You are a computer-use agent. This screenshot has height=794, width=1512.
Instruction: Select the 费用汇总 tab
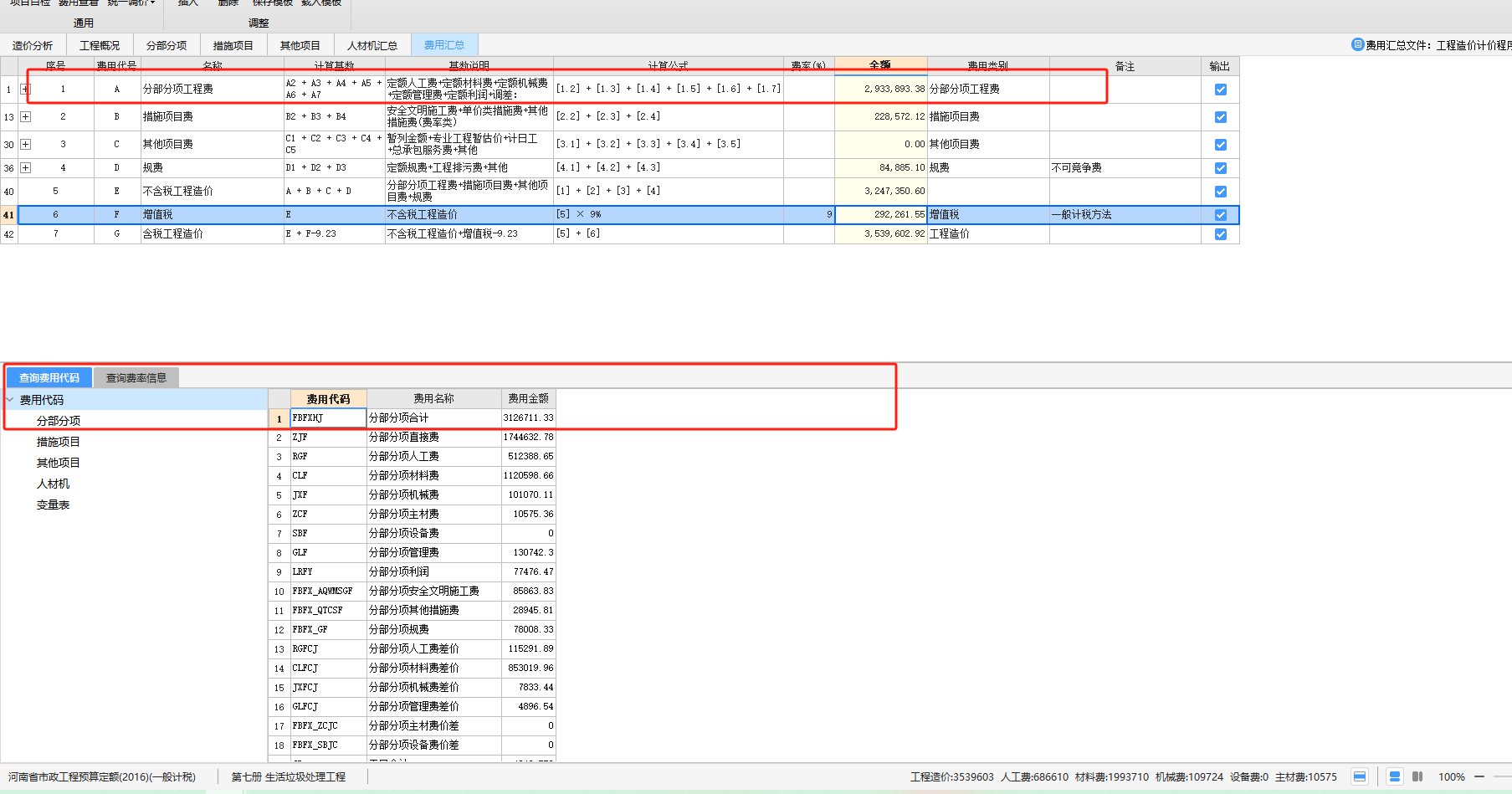pos(444,45)
